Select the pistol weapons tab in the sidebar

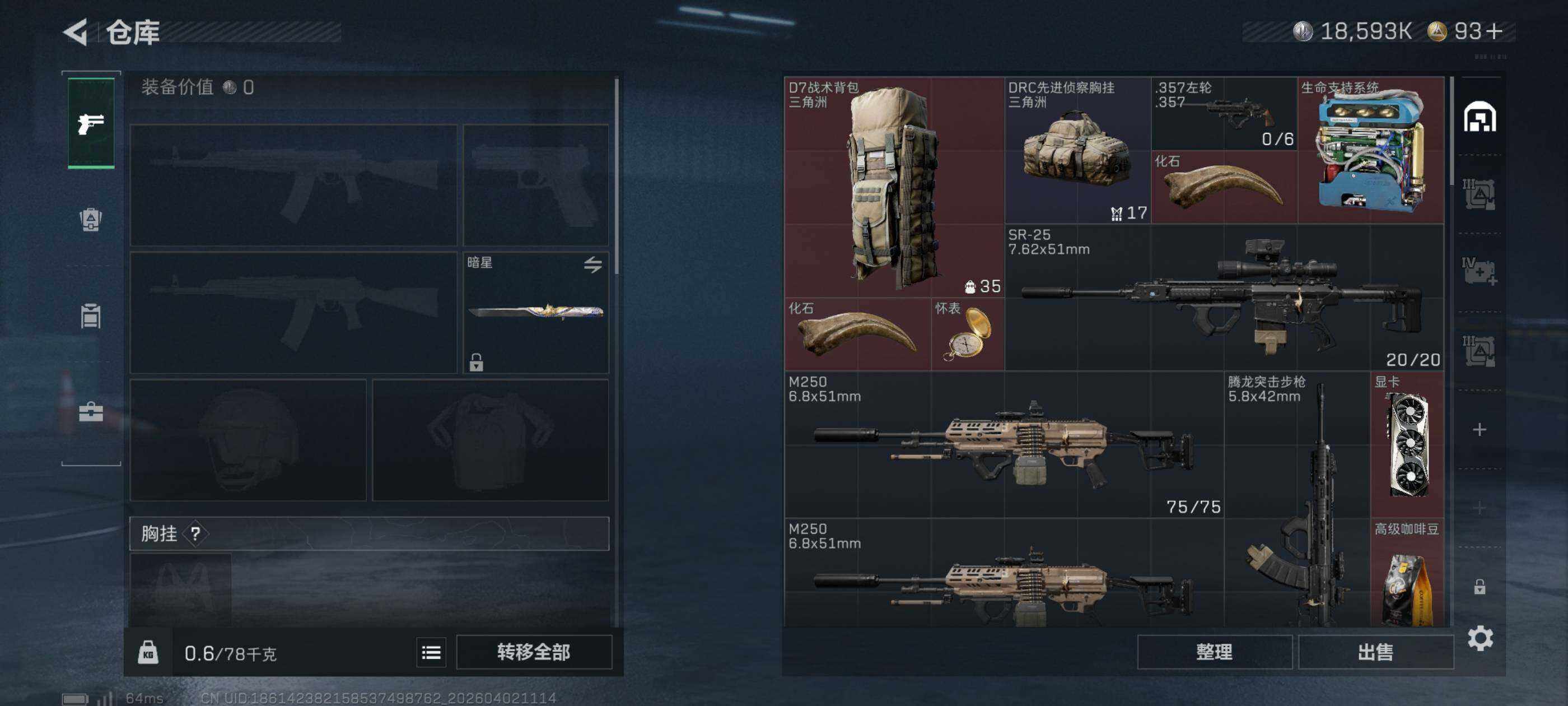pyautogui.click(x=91, y=123)
